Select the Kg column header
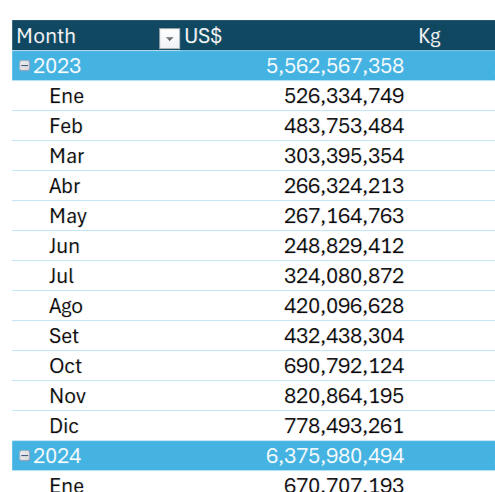Screen dimensions: 495x492 430,37
